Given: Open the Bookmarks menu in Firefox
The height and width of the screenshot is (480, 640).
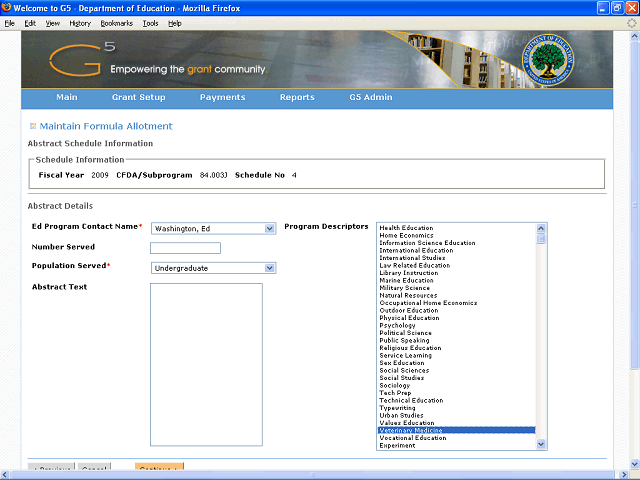Looking at the screenshot, I should pyautogui.click(x=116, y=23).
